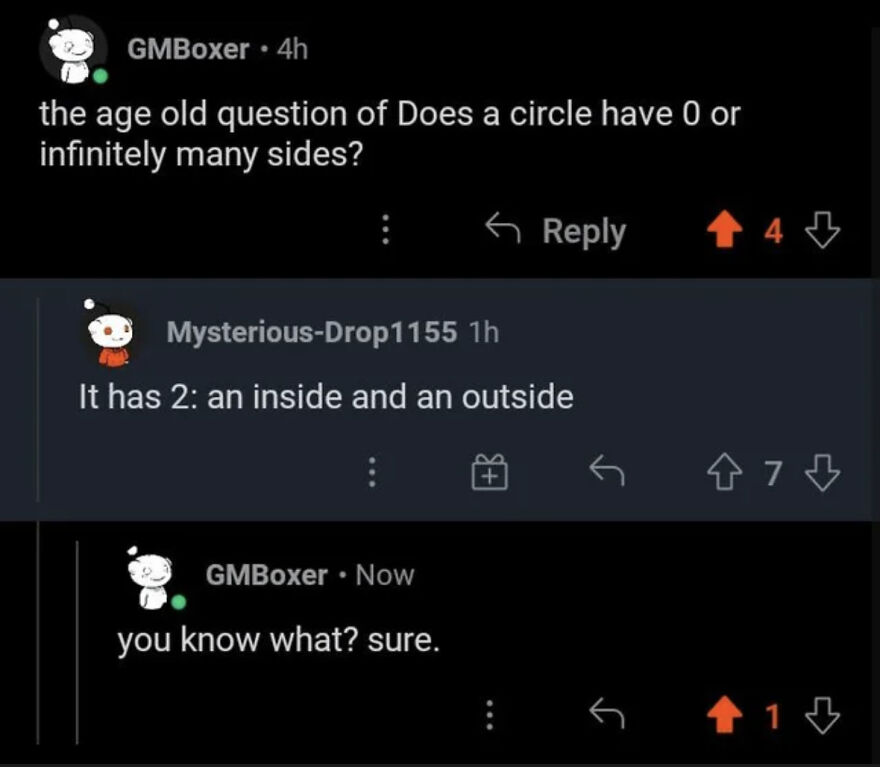This screenshot has width=880, height=767.
Task: Click the award icon on Mysterious-Drop1155's comment
Action: pos(489,470)
